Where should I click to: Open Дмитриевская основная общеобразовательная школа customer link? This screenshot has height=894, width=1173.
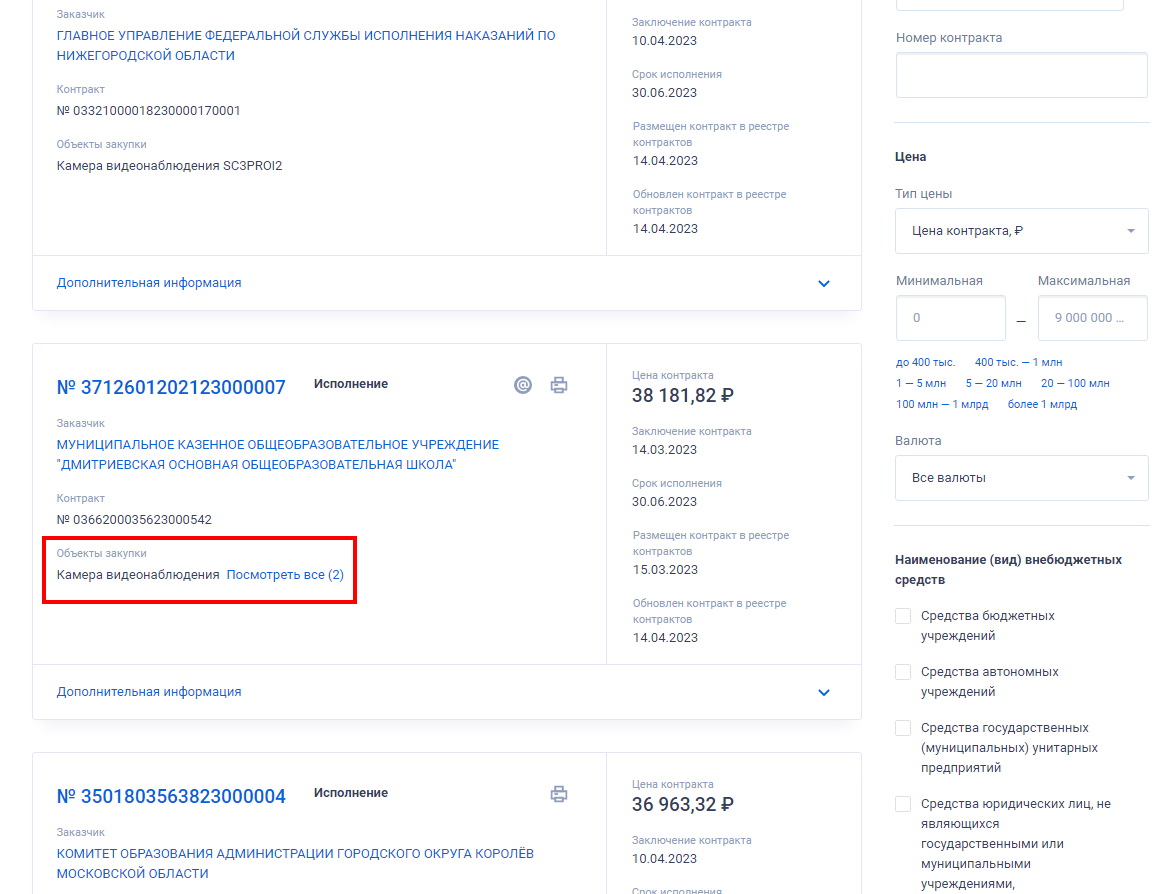coord(277,454)
